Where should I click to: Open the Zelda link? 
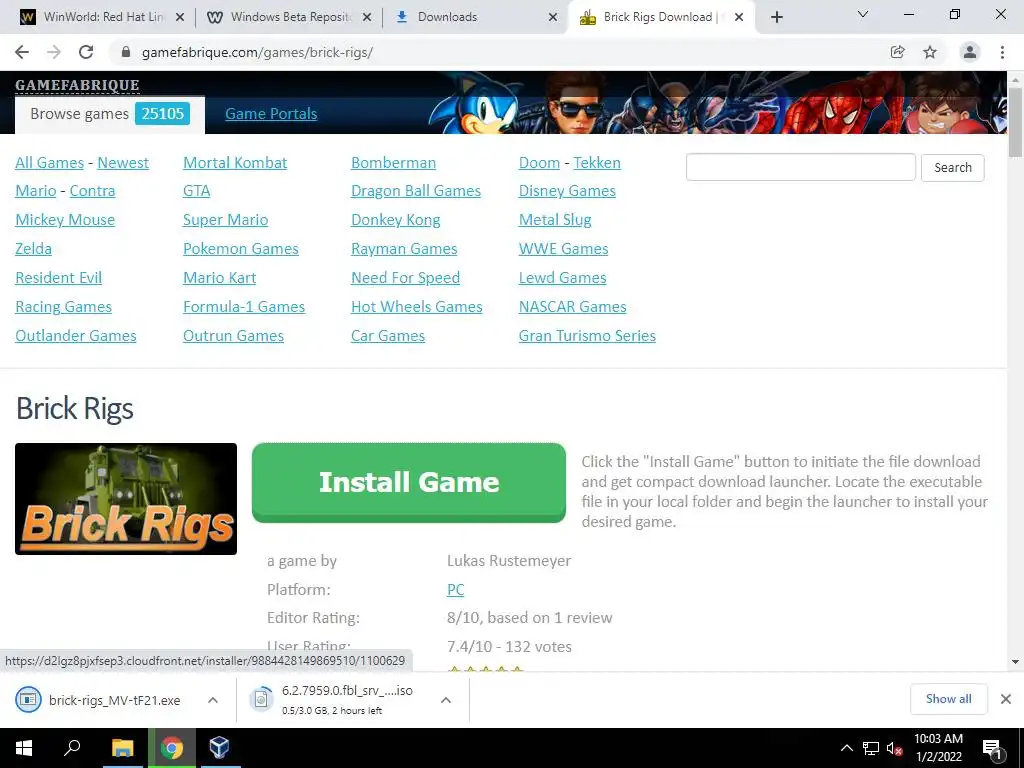tap(33, 249)
